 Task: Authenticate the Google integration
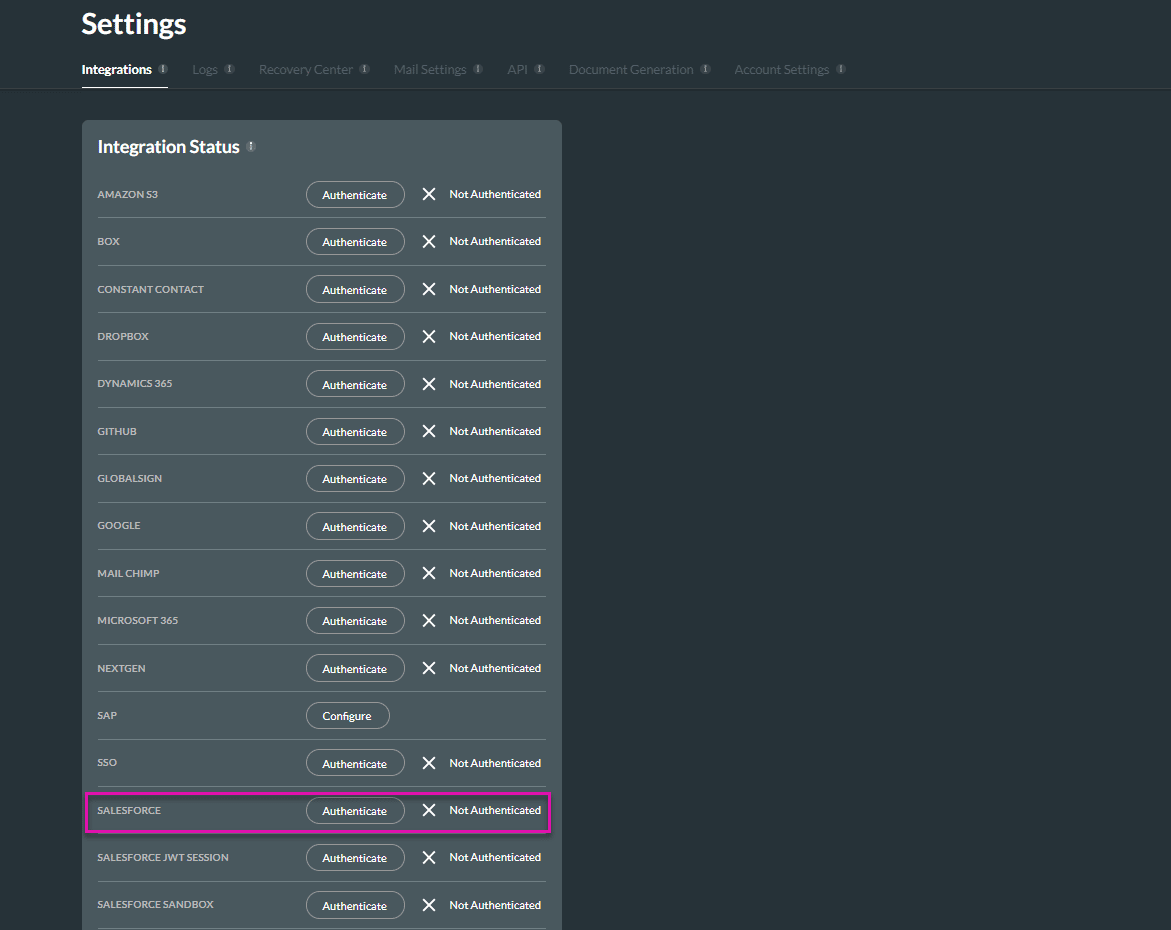tap(355, 526)
